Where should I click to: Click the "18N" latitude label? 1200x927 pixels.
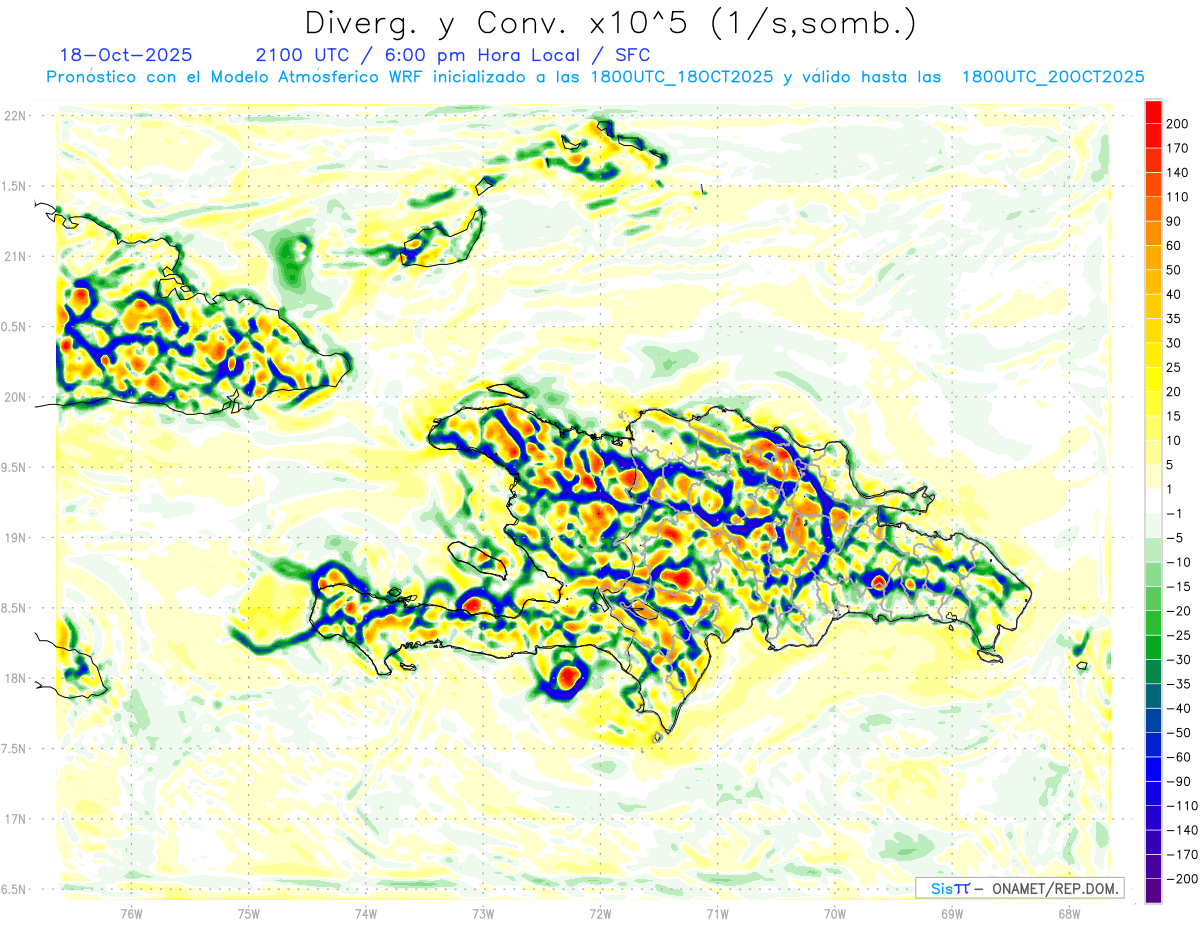pos(14,678)
